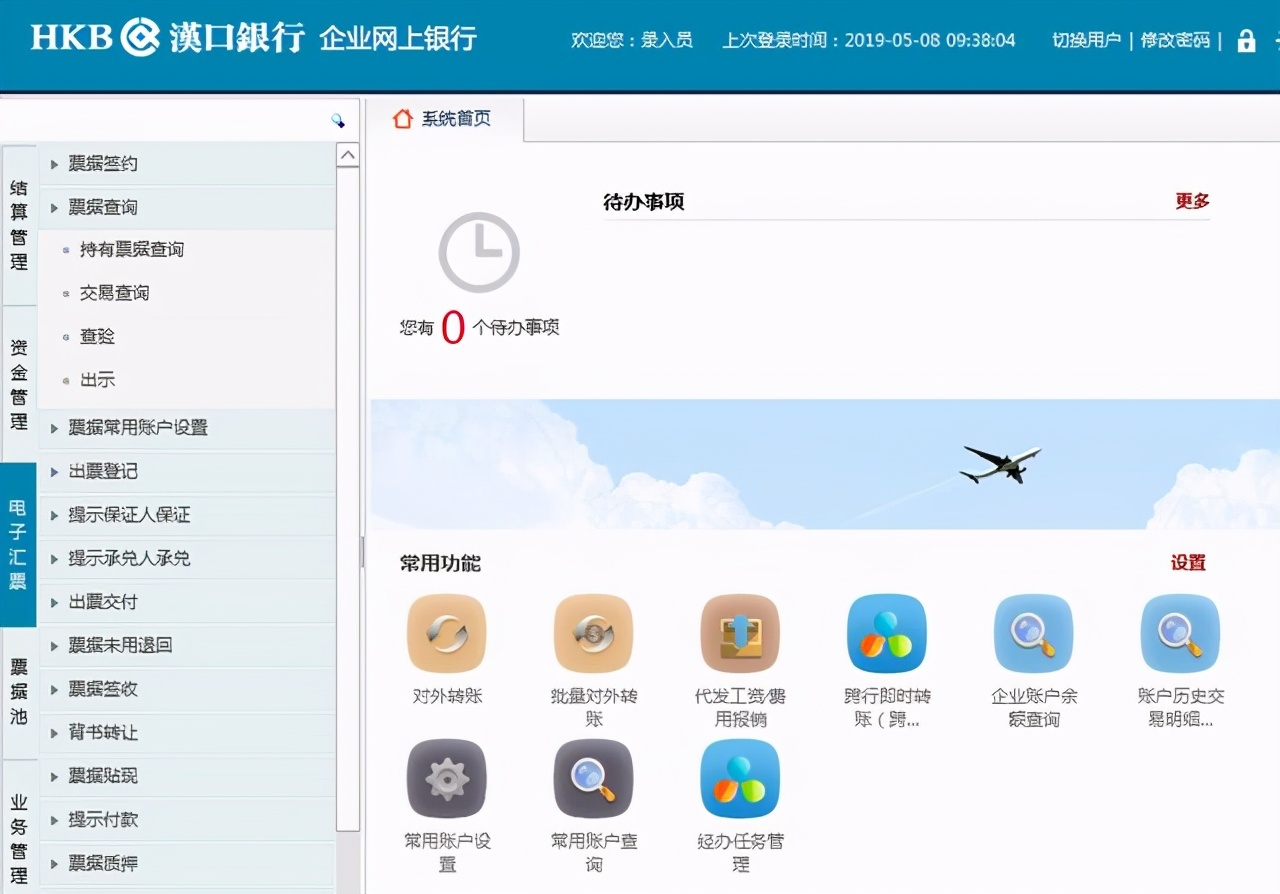The height and width of the screenshot is (894, 1280).
Task: Expand the 背书转让 menu section
Action: click(104, 732)
